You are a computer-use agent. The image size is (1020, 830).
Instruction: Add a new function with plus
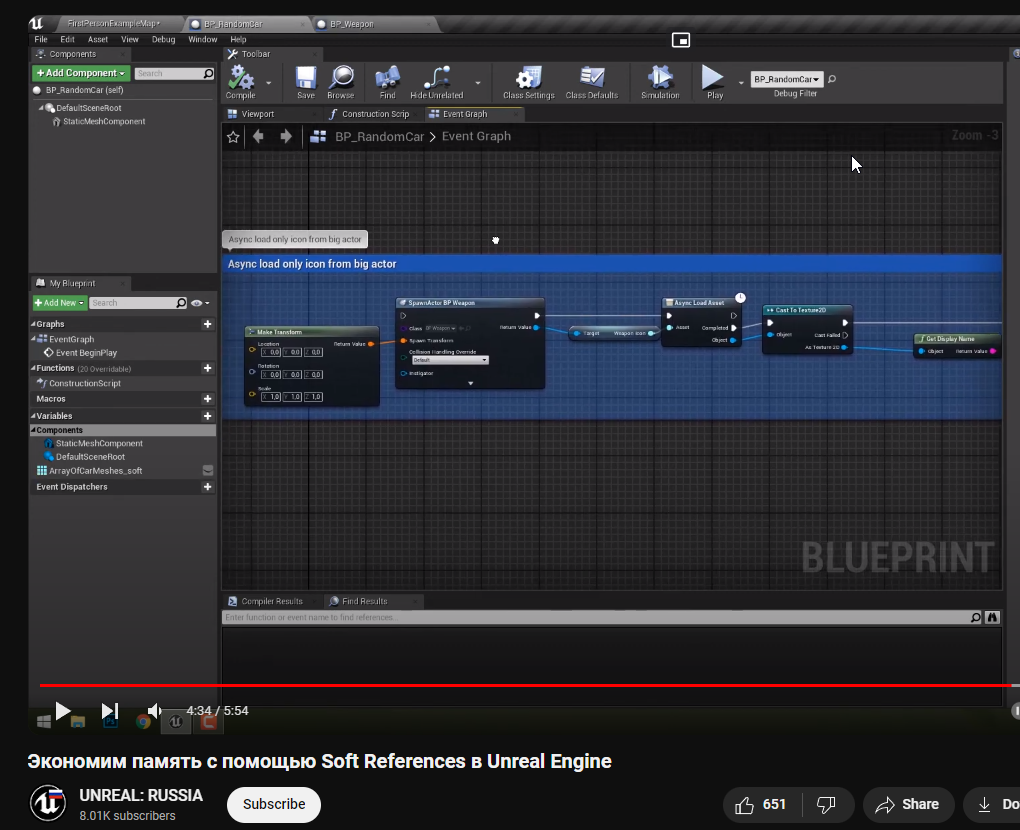pyautogui.click(x=208, y=368)
